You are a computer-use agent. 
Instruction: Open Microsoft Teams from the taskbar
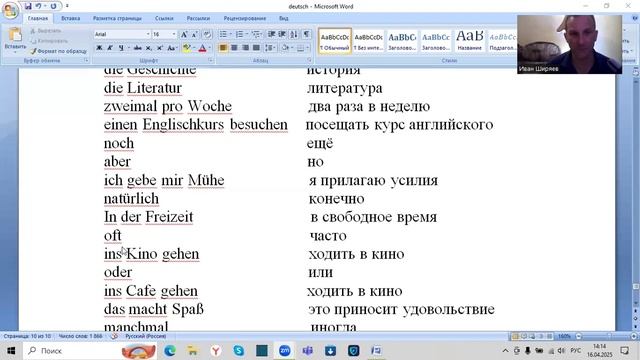(x=307, y=351)
